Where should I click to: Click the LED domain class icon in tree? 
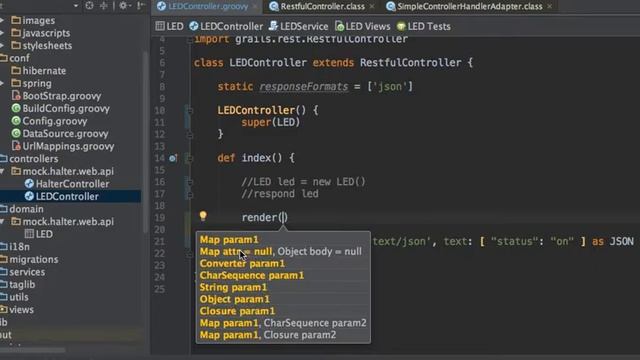tap(29, 234)
